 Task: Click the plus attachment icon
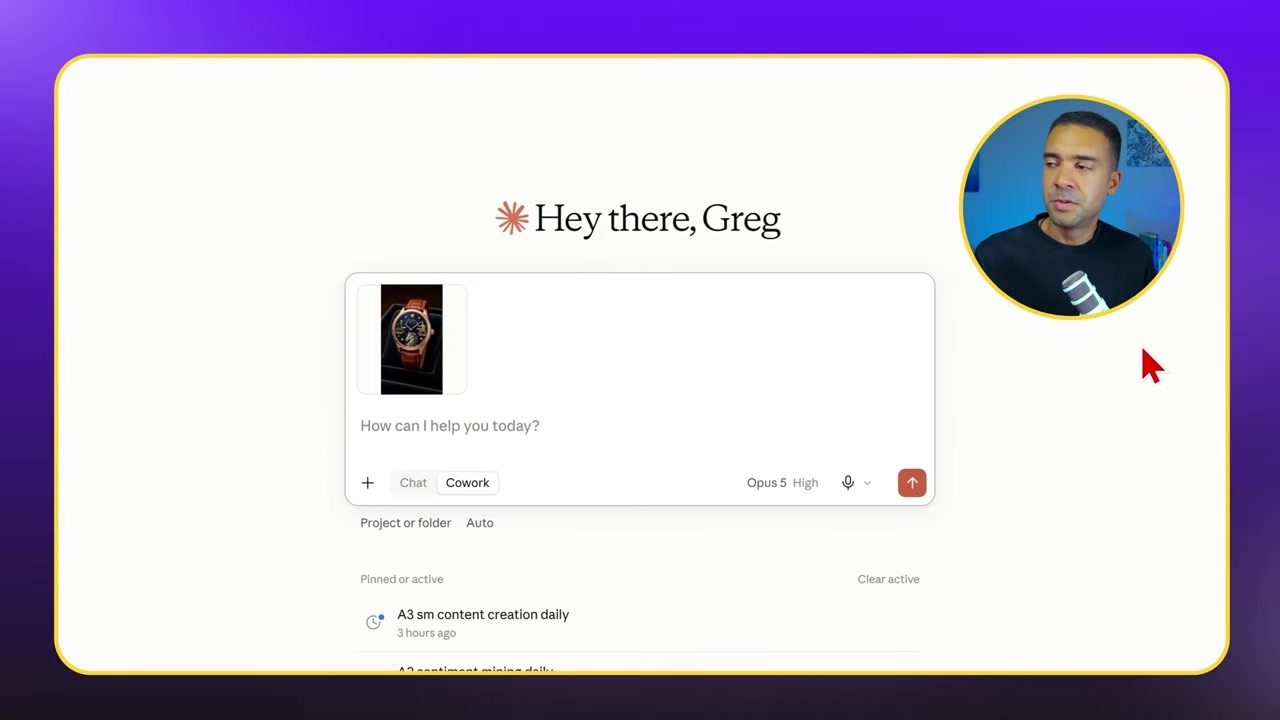point(367,483)
